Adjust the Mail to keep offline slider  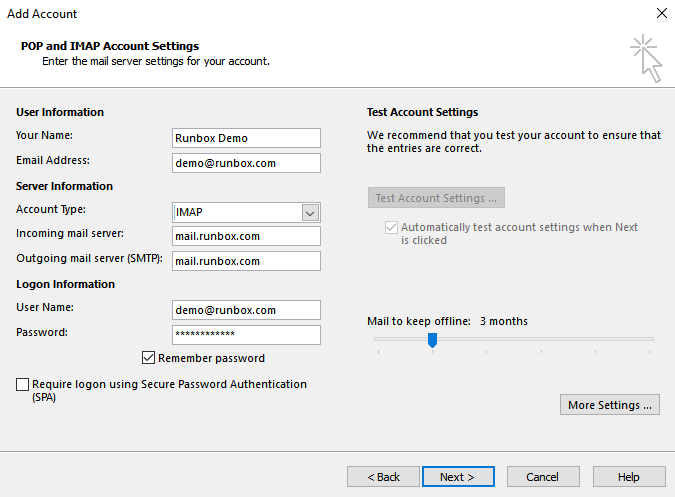tap(432, 340)
